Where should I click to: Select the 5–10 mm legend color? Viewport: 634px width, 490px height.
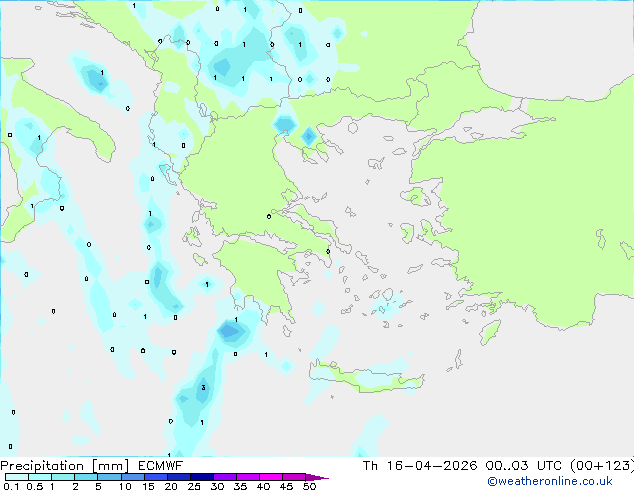pos(109,477)
